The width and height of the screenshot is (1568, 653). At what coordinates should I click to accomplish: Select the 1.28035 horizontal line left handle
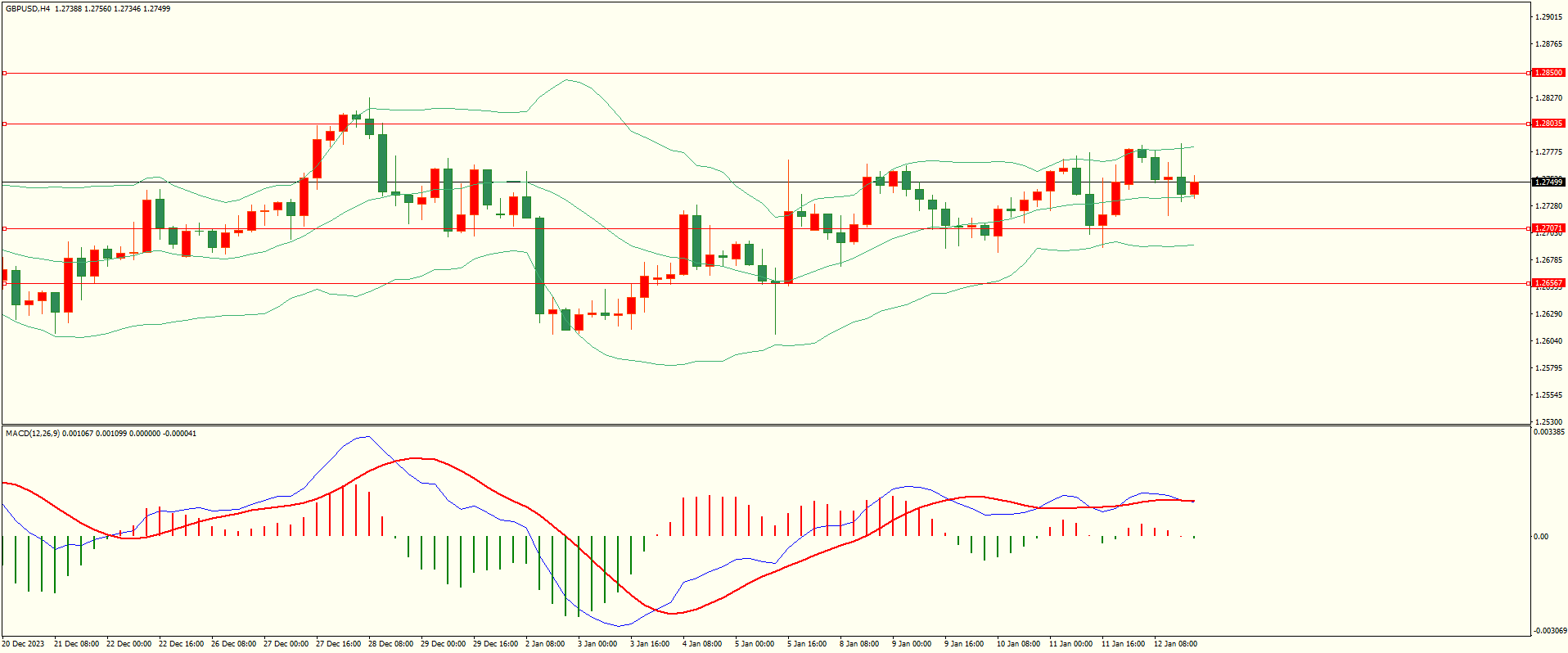[x=4, y=124]
